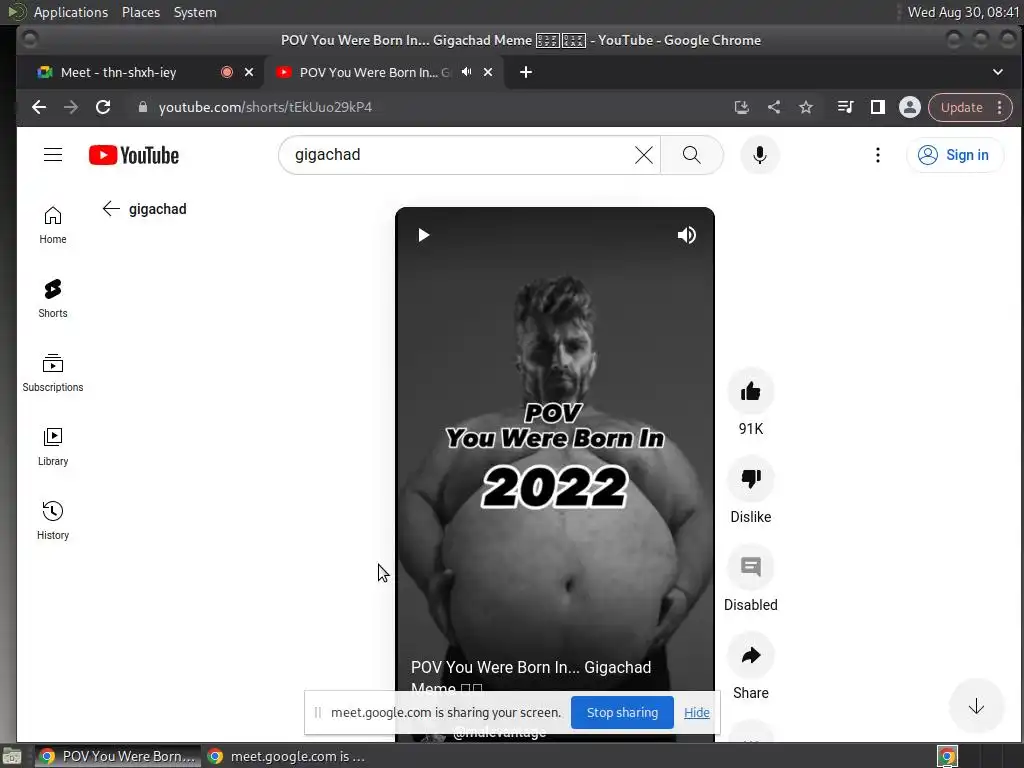1024x768 pixels.
Task: Focus the Chrome address bar URL
Action: pos(265,107)
